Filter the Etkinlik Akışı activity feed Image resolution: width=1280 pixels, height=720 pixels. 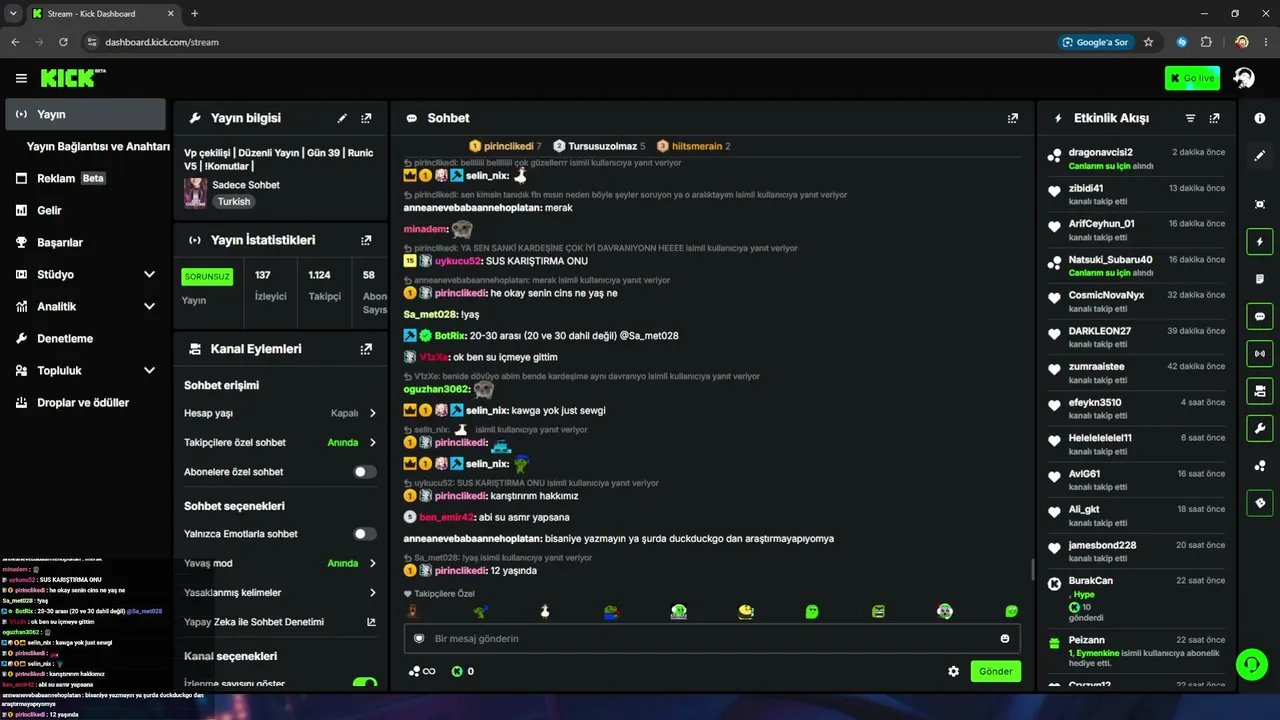tap(1190, 118)
